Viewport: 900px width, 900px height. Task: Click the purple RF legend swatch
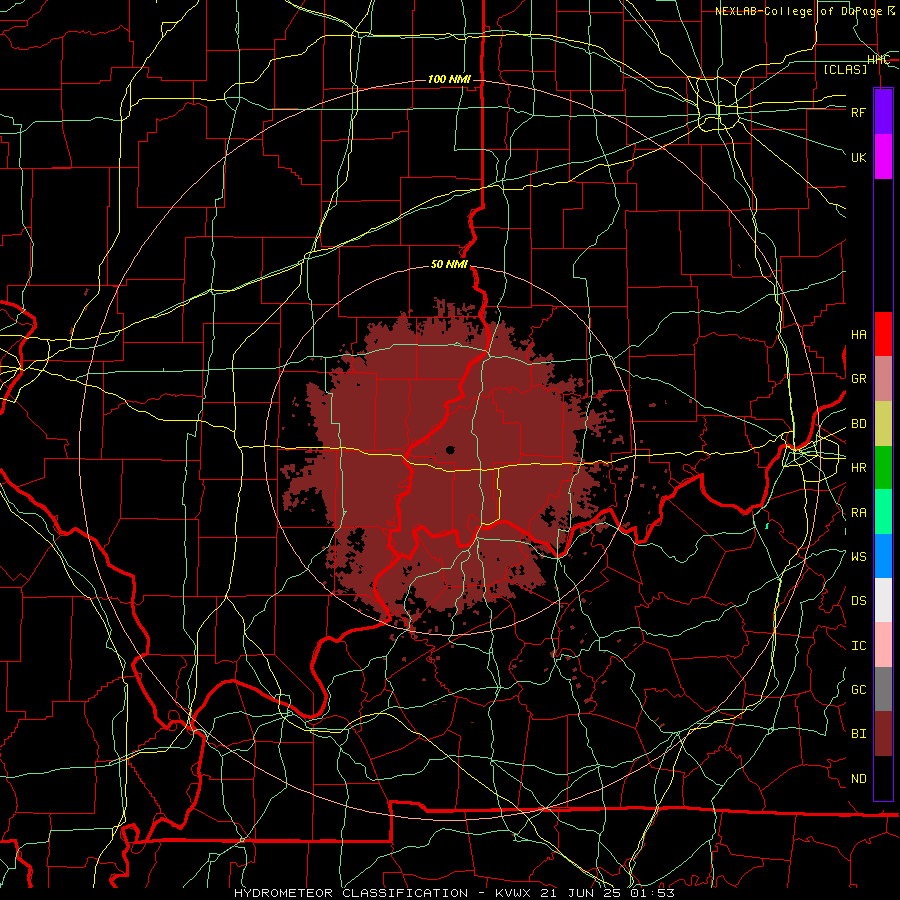[x=883, y=112]
